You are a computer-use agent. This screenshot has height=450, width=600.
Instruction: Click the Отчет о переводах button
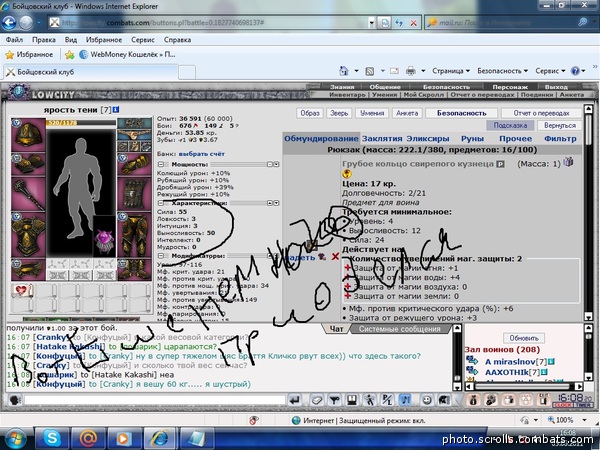(541, 113)
